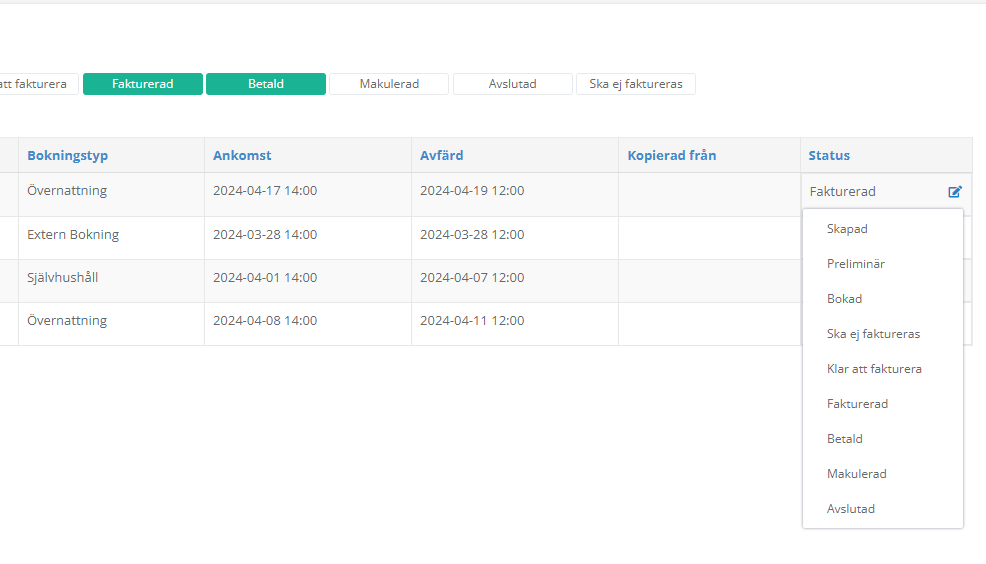Toggle the Fakturerad filter button
The width and height of the screenshot is (986, 564).
point(143,84)
